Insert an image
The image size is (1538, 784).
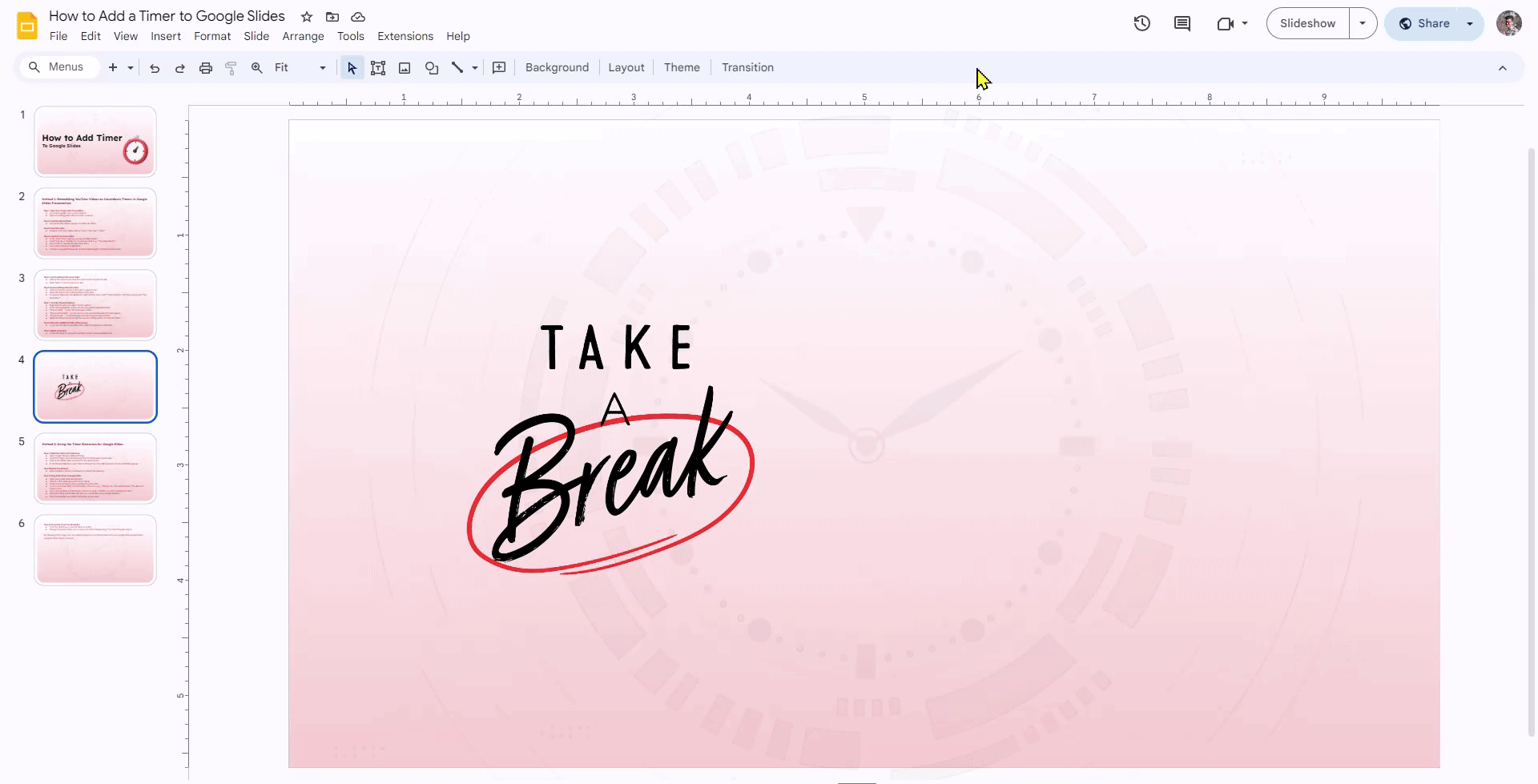[x=404, y=67]
